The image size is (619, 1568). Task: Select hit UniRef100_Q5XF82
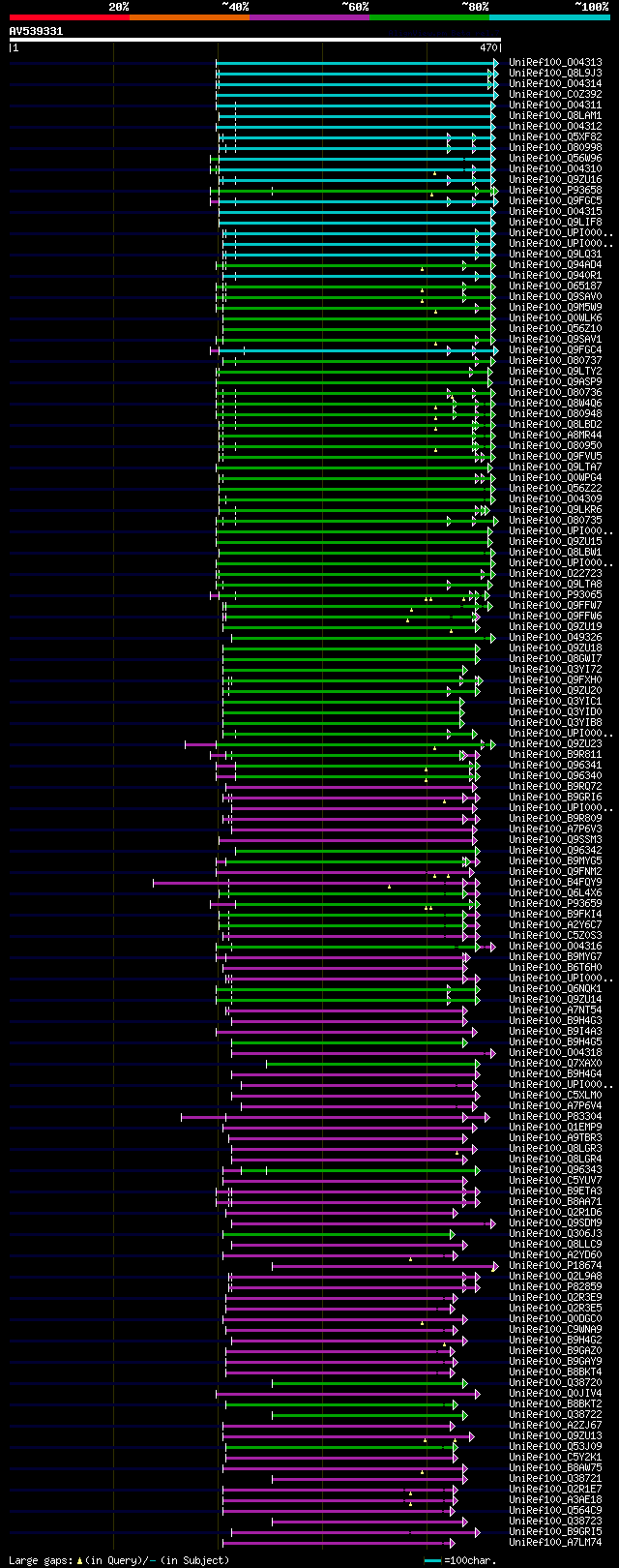coord(555,137)
